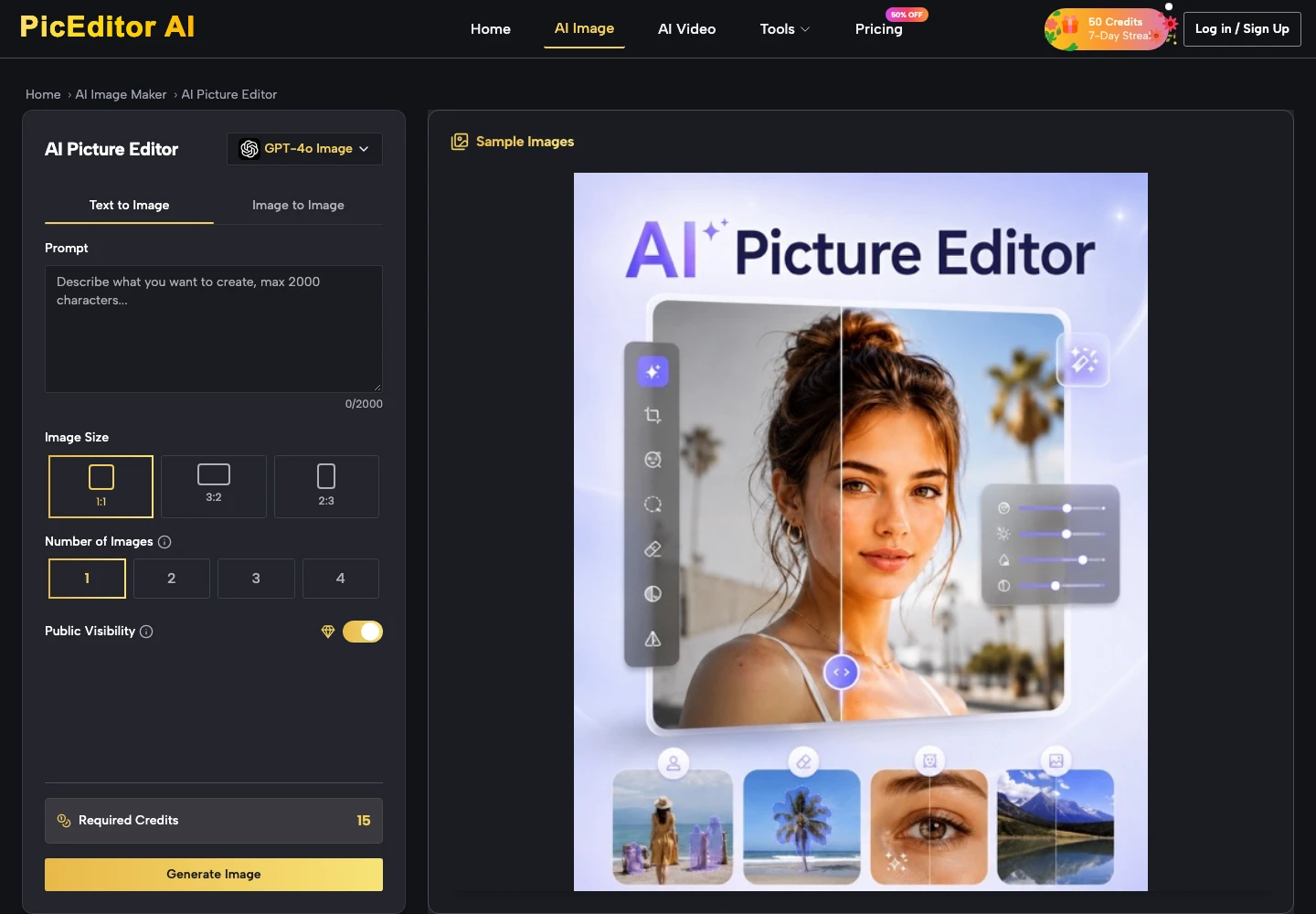Go to the Home nav item

(x=491, y=29)
